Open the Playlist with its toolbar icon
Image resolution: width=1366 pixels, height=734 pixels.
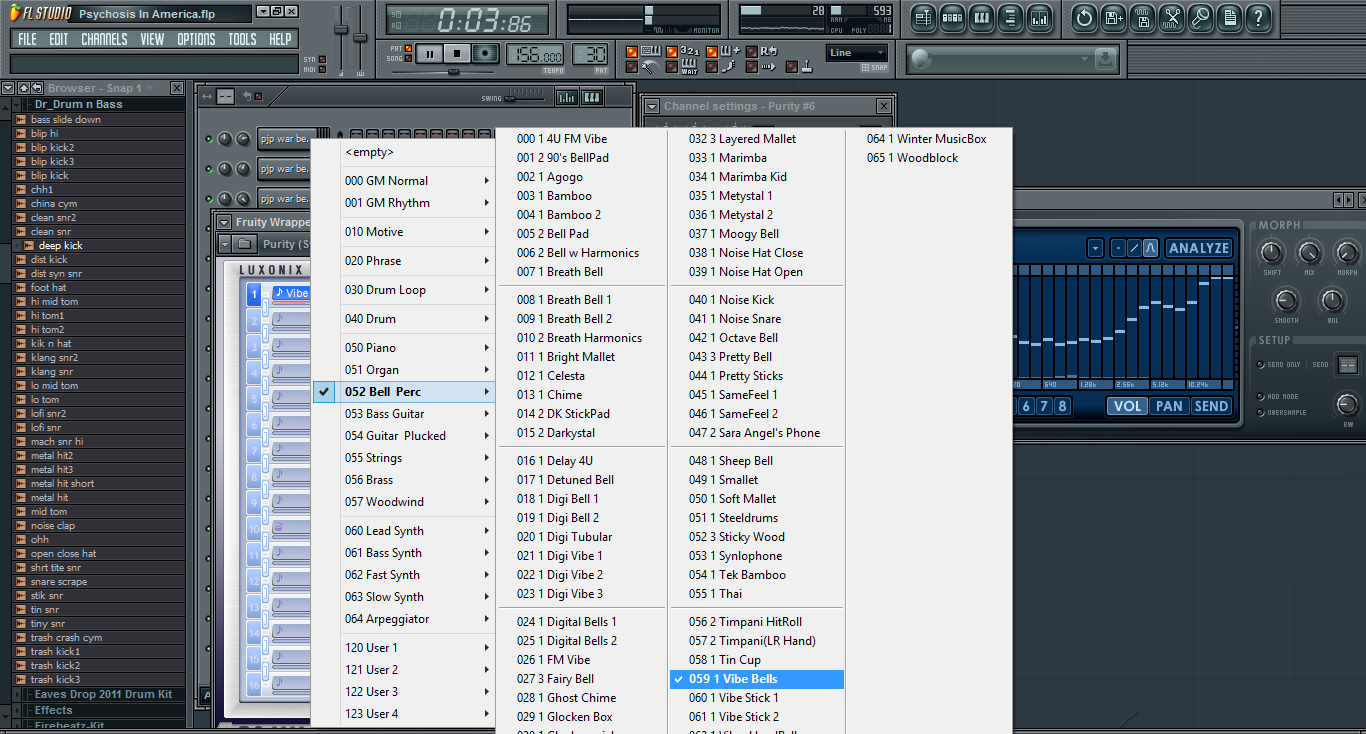(x=924, y=17)
